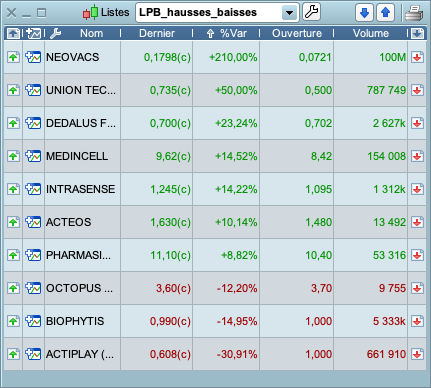Open chart for INTRASENSE
This screenshot has height=388, width=431.
click(33, 189)
